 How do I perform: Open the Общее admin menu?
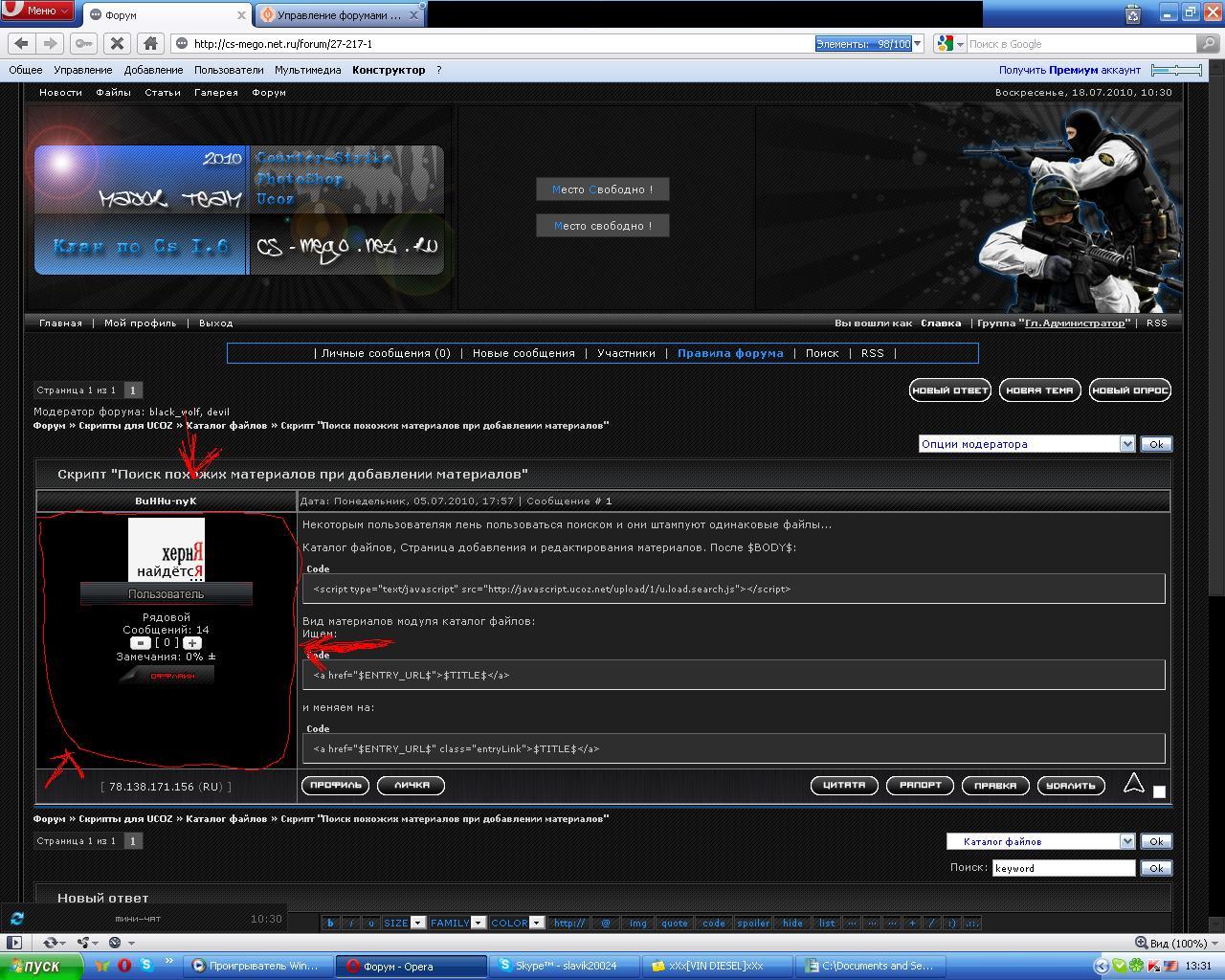point(26,70)
